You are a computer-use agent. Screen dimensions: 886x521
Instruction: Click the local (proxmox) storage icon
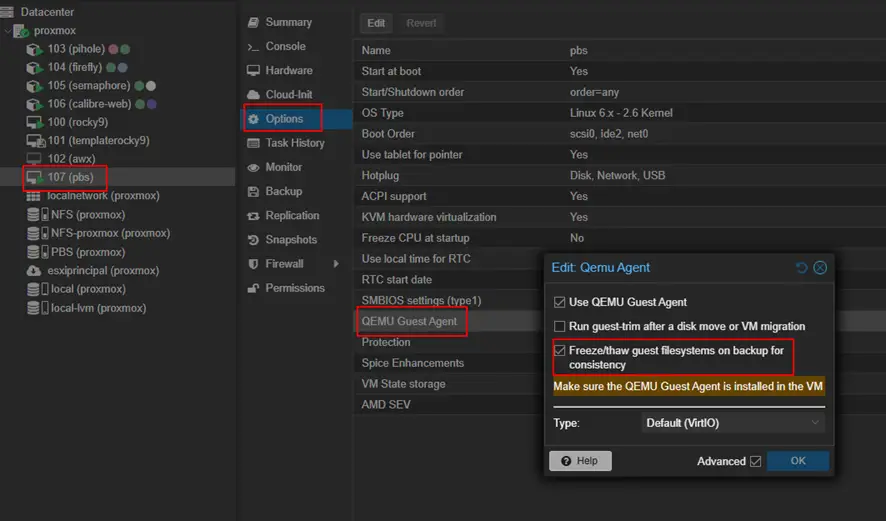37,289
